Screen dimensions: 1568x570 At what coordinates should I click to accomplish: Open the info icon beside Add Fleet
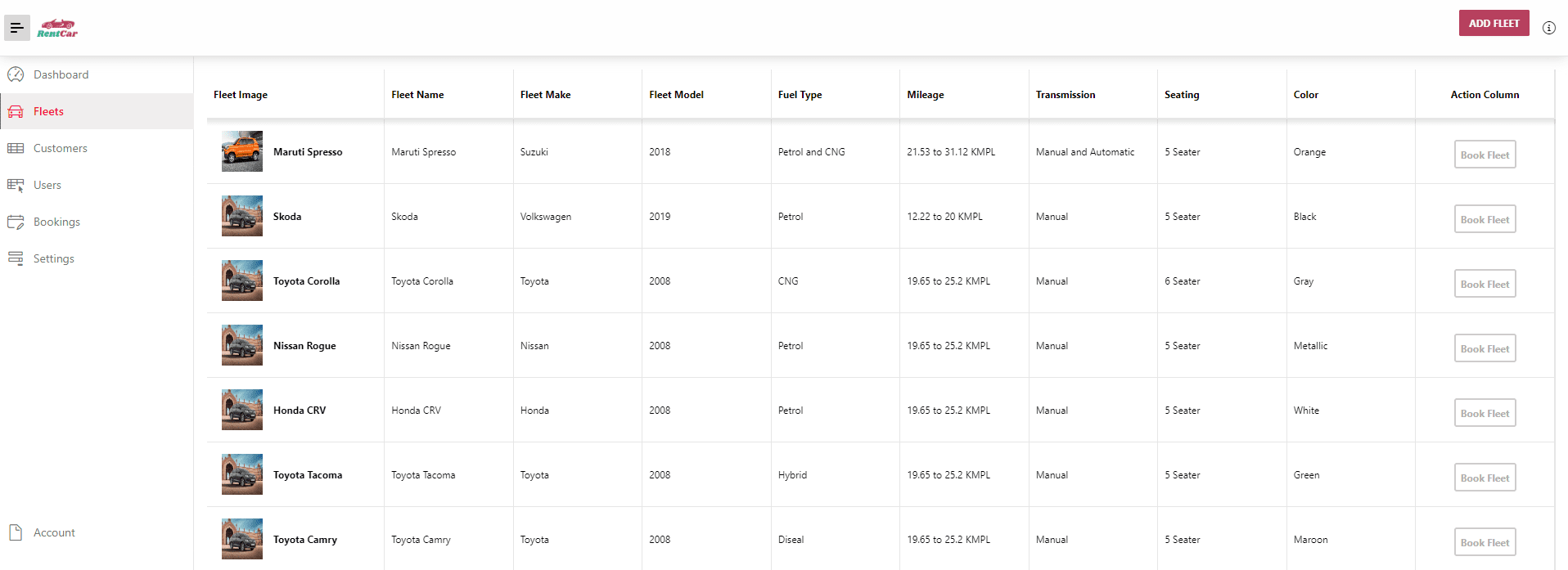coord(1548,28)
